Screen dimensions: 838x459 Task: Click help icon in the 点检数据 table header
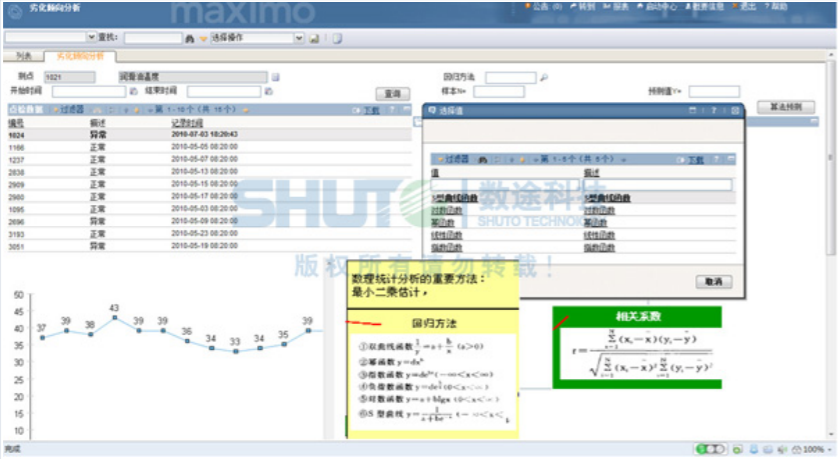392,110
